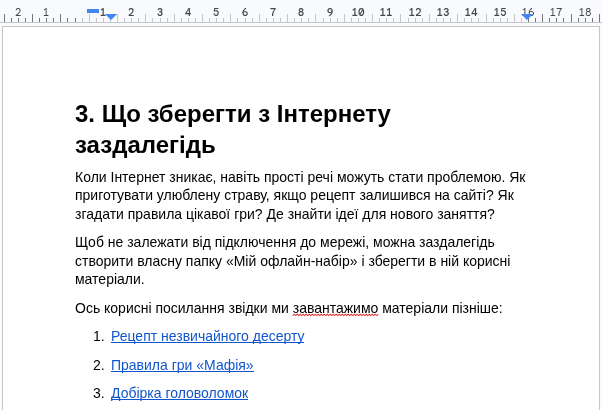
Task: Click text "згадати правила цікавої гри?"
Action: 169,214
